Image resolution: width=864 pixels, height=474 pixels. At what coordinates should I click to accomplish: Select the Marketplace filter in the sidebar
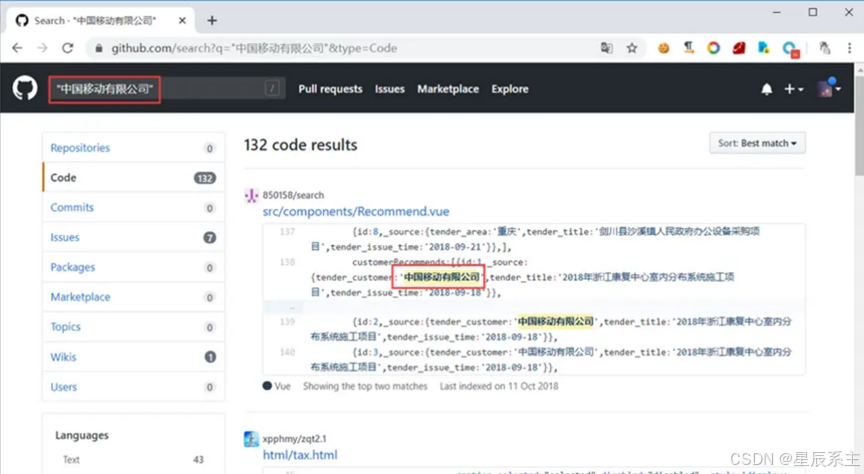[x=133, y=297]
